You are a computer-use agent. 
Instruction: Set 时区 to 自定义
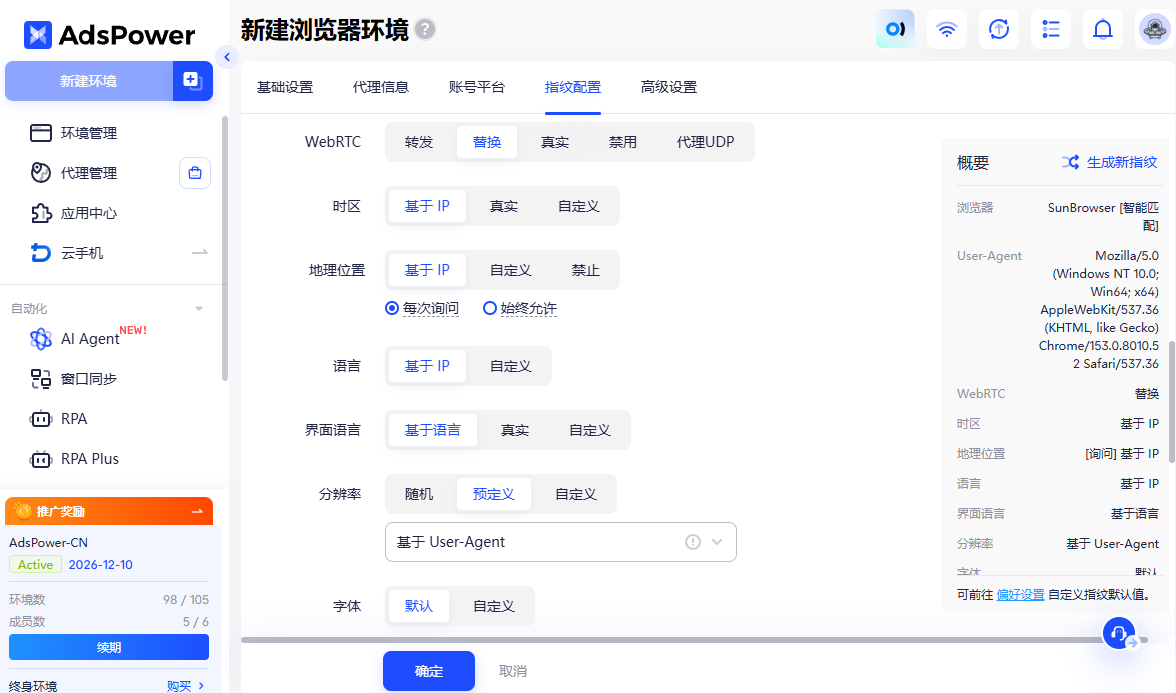tap(578, 206)
